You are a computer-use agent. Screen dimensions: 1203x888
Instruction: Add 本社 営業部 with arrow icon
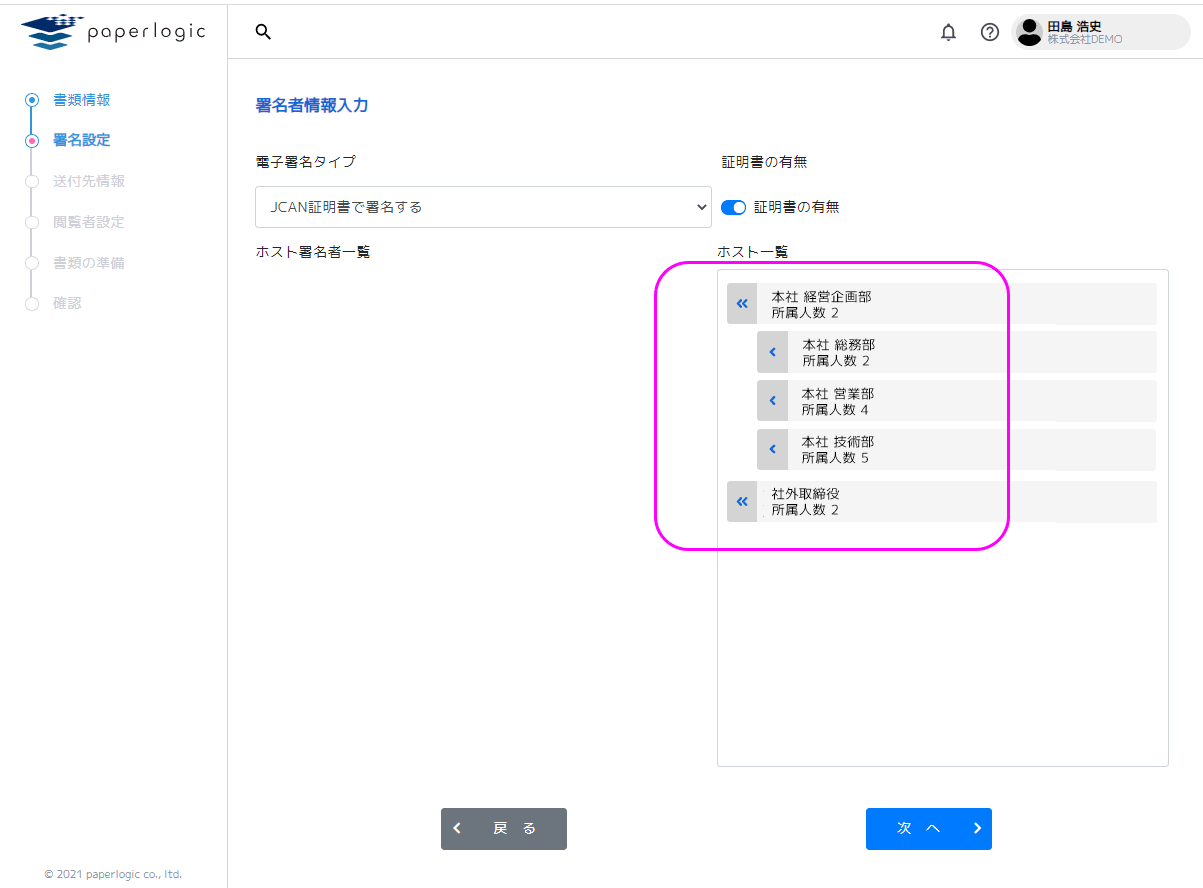coord(772,401)
